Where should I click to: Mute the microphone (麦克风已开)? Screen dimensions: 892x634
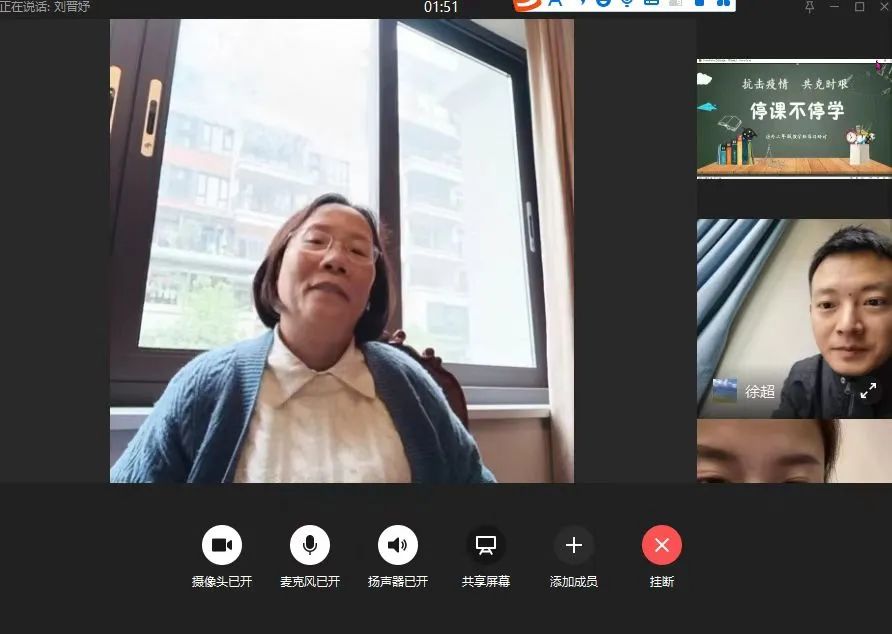309,545
